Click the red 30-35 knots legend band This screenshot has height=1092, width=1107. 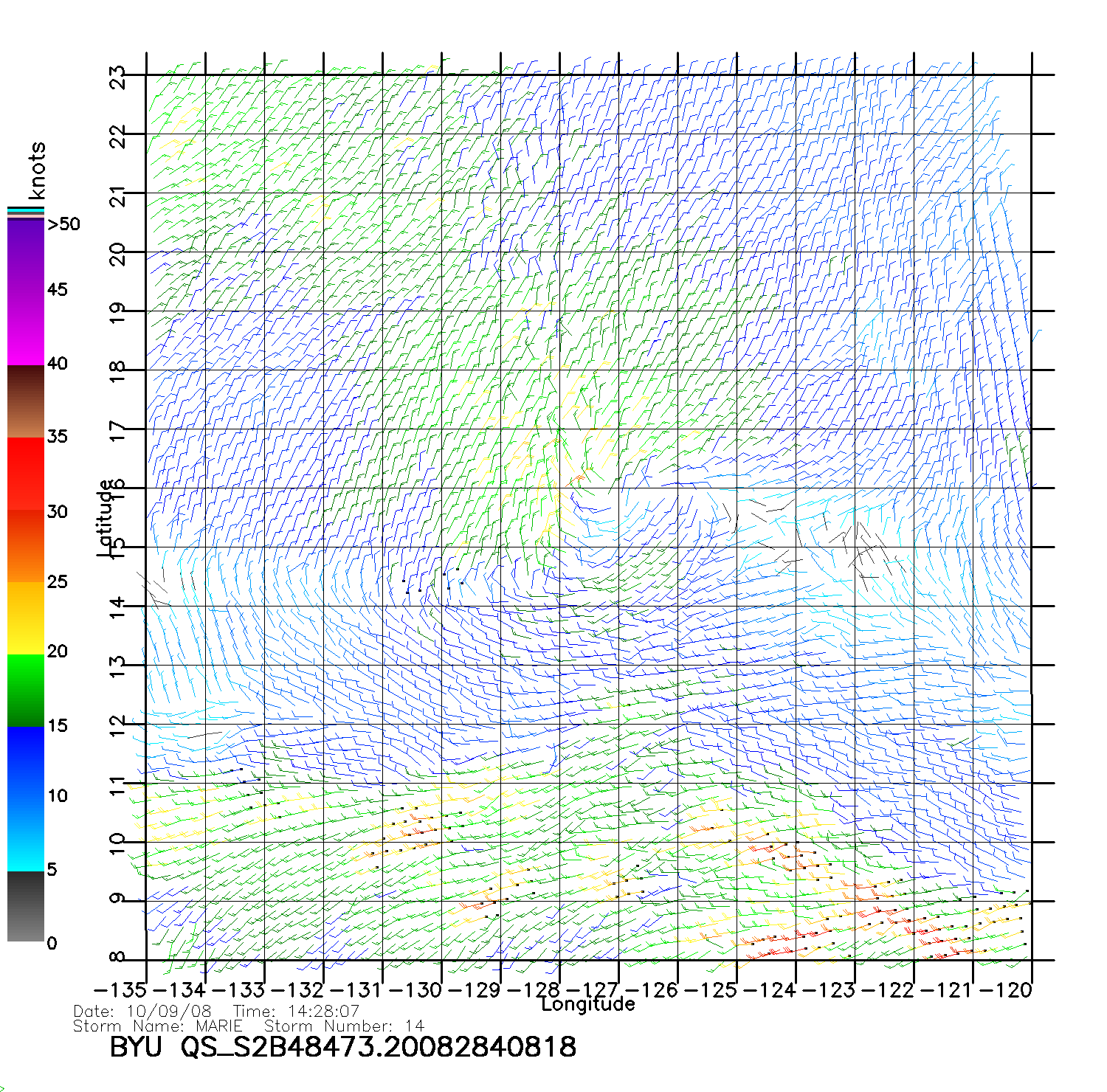point(26,474)
